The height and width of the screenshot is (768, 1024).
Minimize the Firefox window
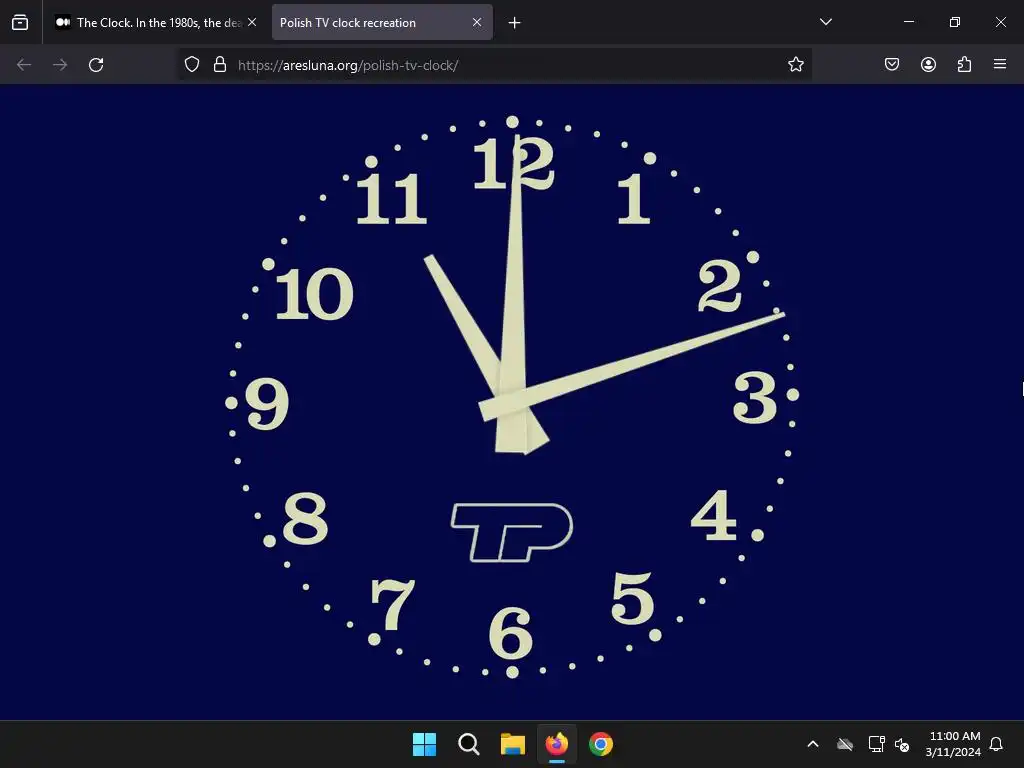click(x=908, y=22)
